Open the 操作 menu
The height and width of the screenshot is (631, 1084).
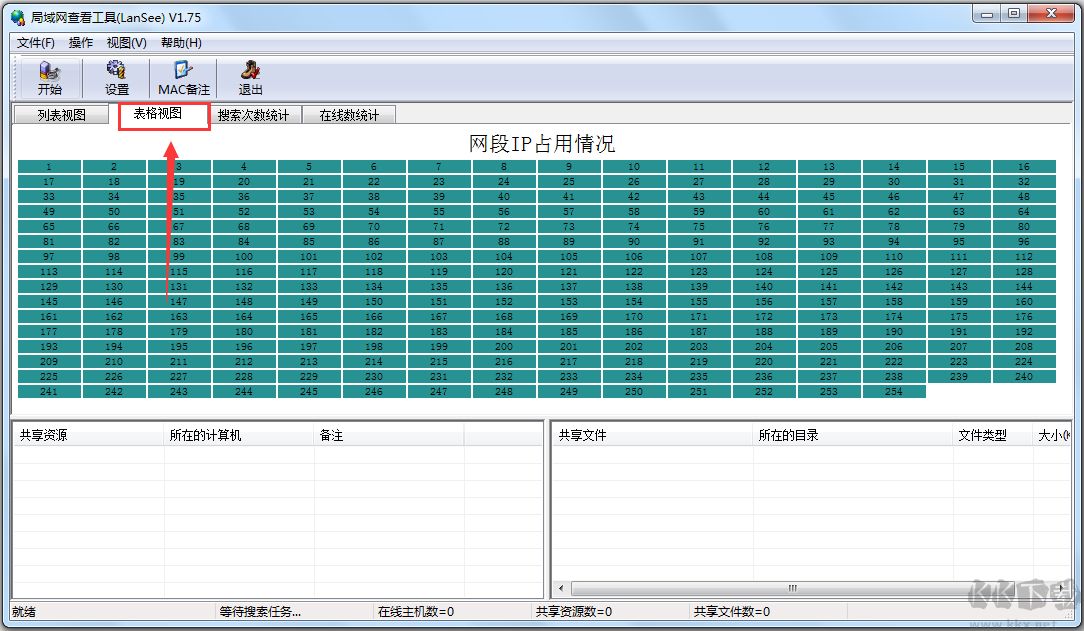coord(81,43)
